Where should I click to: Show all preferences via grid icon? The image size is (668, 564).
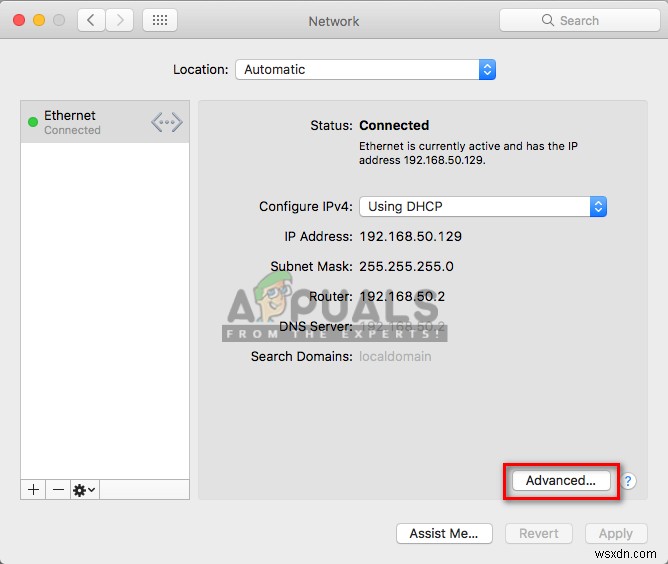tap(160, 20)
